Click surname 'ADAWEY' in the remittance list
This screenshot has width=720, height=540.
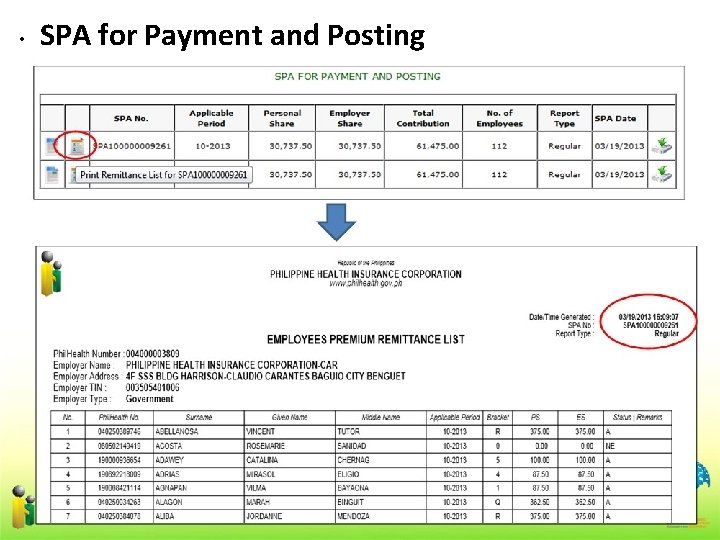coord(169,460)
